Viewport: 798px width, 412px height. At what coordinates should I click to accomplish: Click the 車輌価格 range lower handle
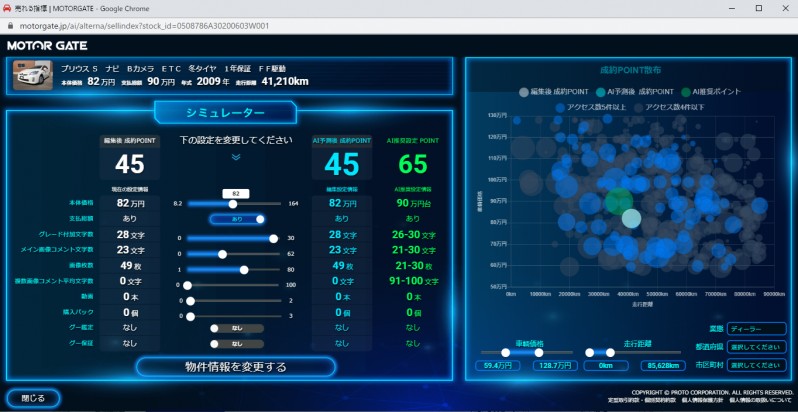(x=505, y=352)
